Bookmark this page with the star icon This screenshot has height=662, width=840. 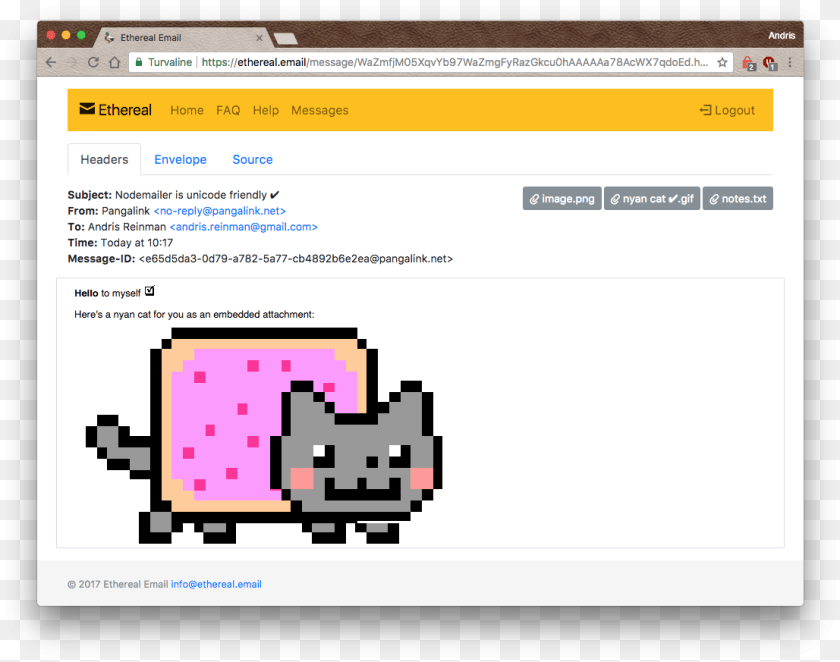tap(722, 63)
